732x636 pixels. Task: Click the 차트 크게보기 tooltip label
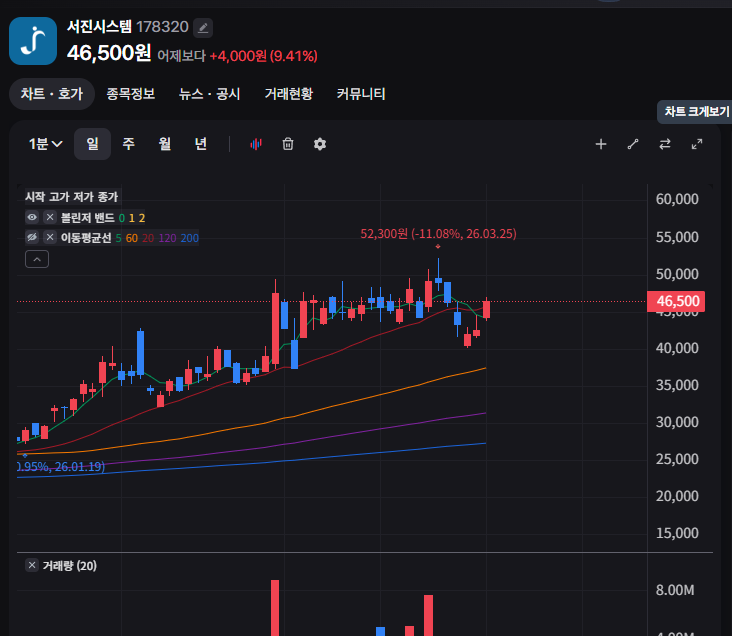[696, 112]
